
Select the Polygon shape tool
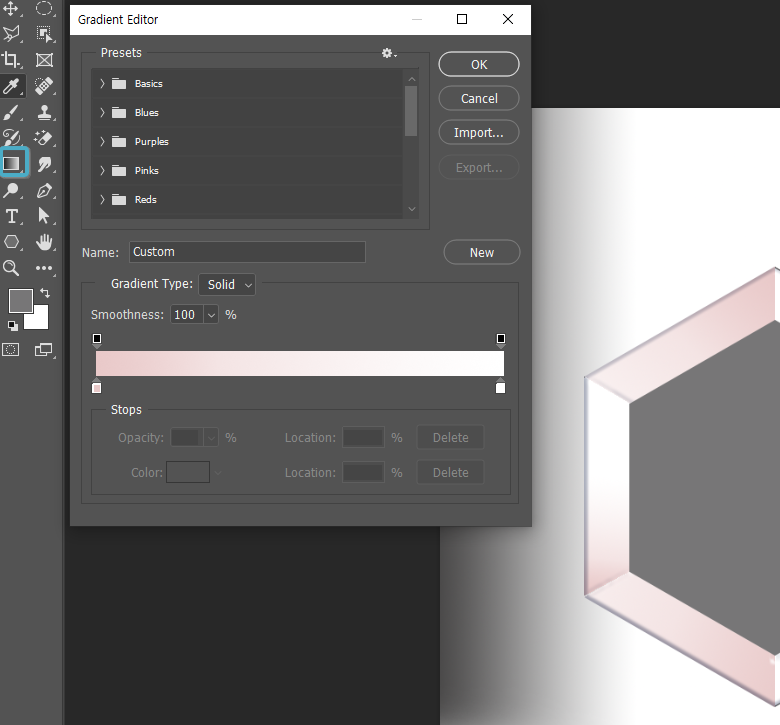pos(11,242)
